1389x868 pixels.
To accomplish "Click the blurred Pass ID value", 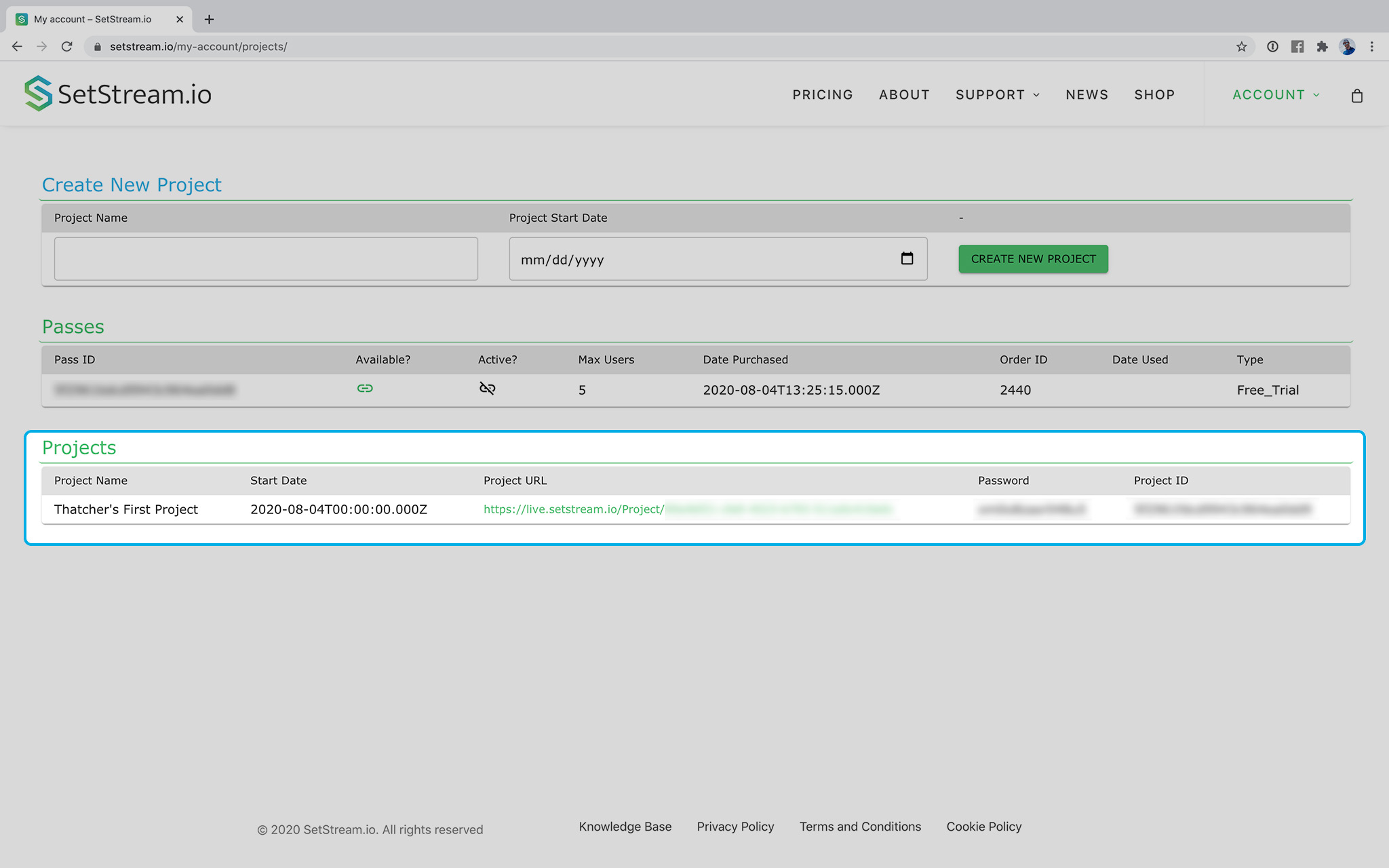I will coord(144,389).
